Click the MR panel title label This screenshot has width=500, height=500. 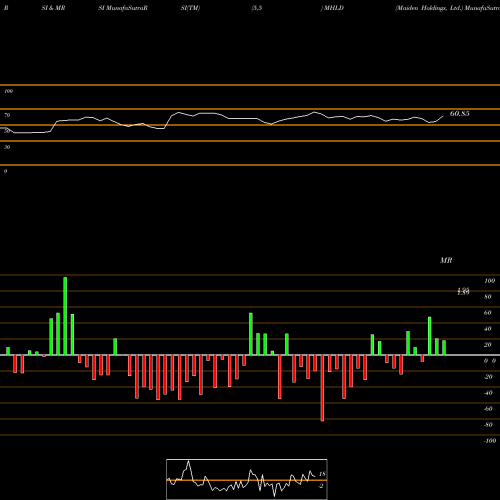click(446, 260)
